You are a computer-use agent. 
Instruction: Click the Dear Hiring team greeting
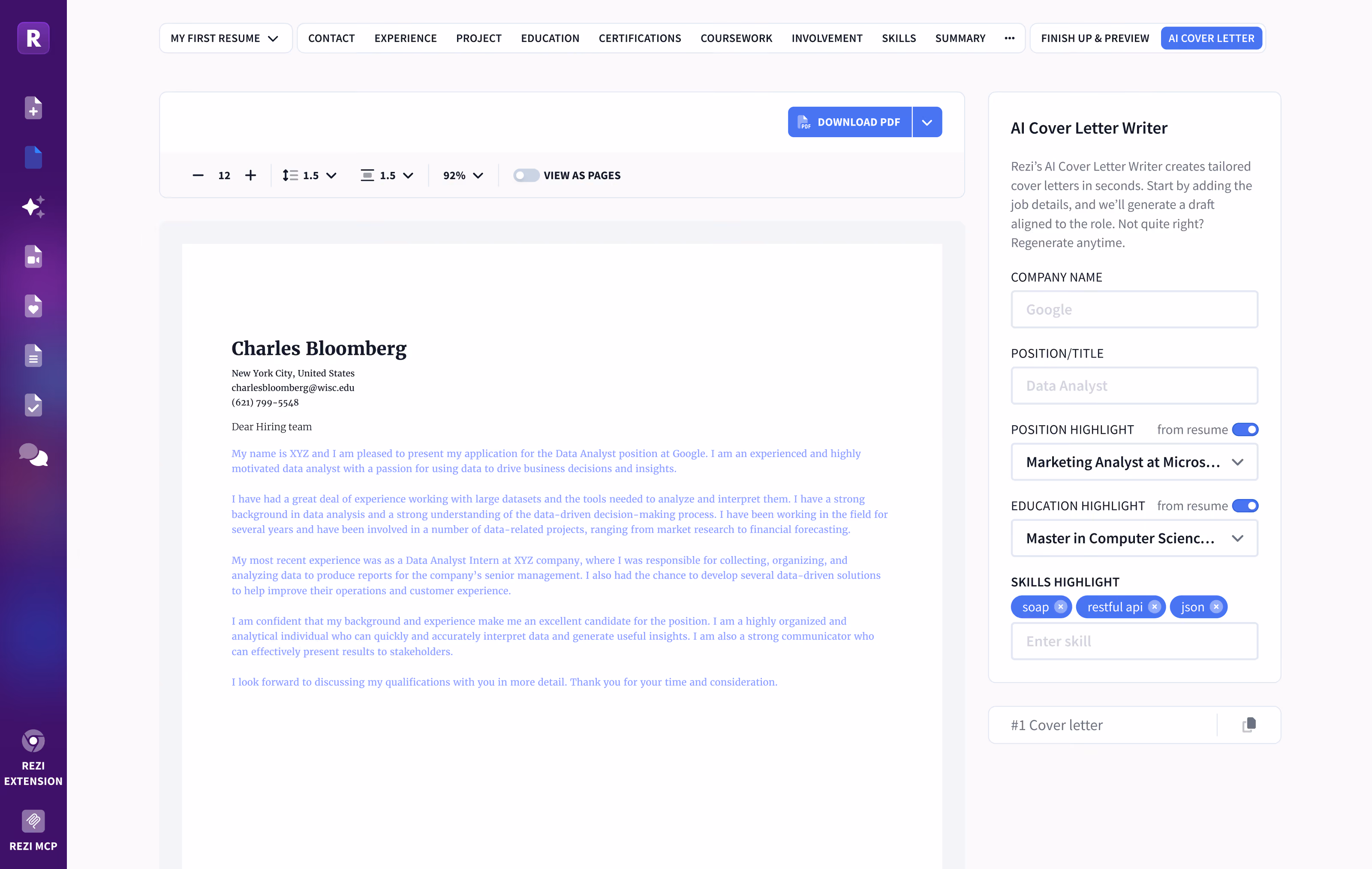[x=272, y=427]
